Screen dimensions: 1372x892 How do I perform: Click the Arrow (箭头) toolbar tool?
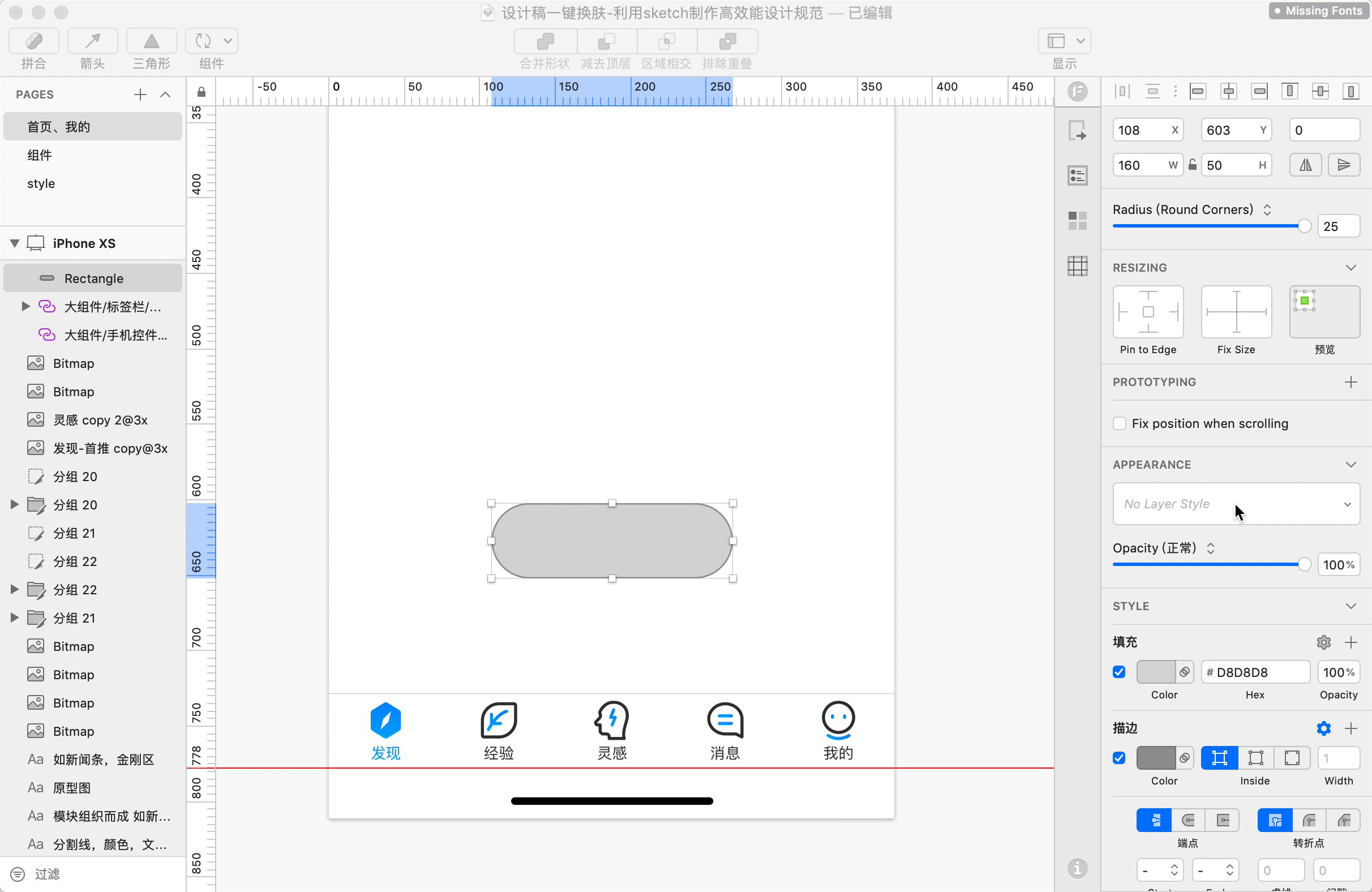pos(92,41)
